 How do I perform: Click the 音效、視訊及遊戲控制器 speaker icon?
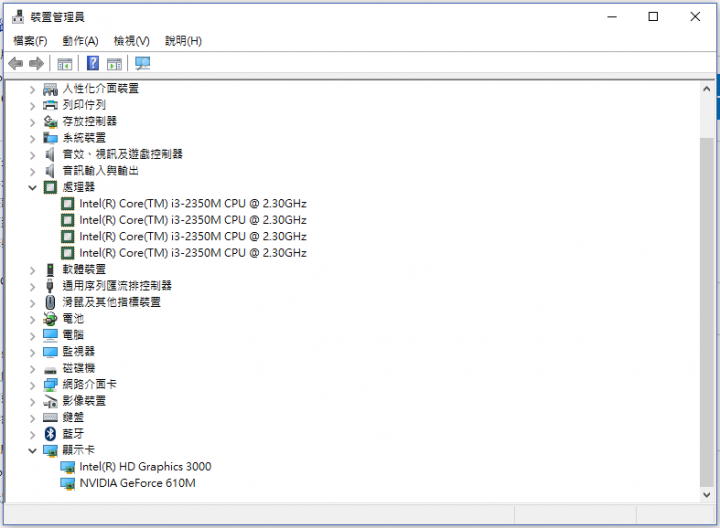50,154
